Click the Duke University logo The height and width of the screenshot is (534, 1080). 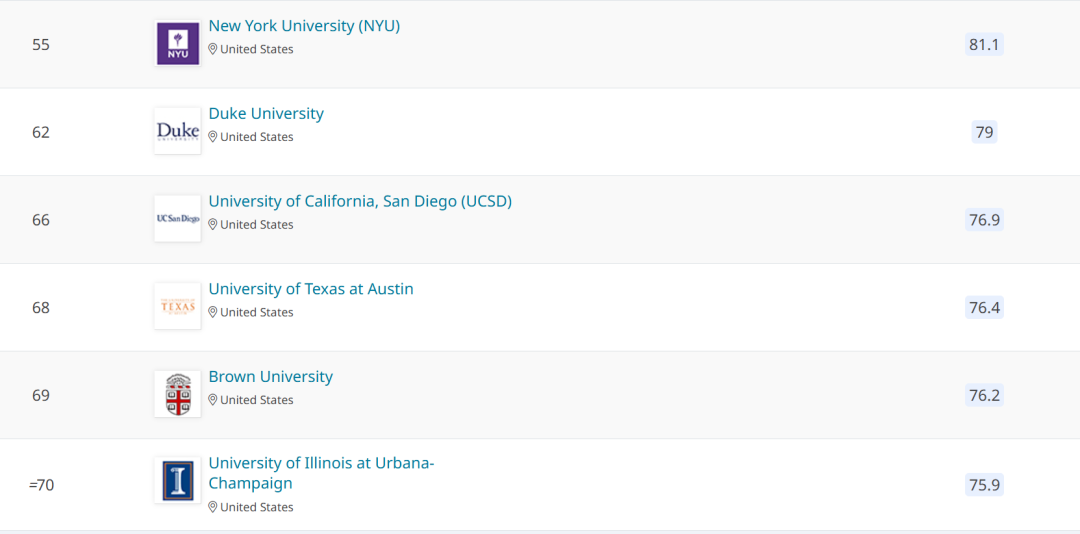(x=178, y=131)
